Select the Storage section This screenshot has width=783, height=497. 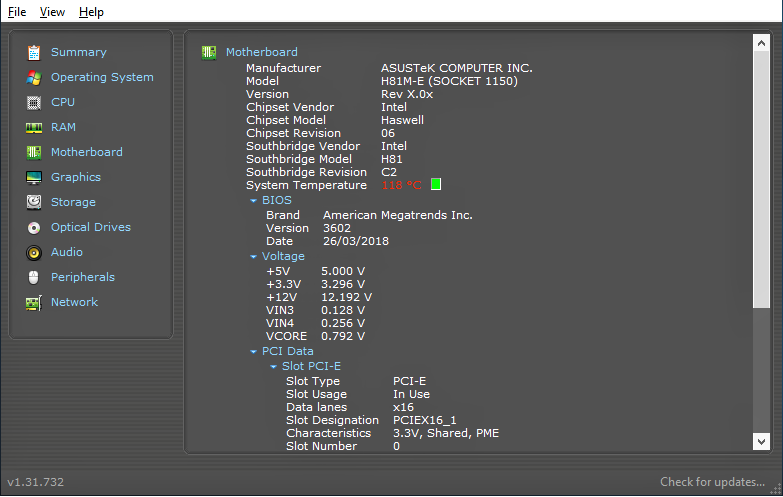coord(73,202)
